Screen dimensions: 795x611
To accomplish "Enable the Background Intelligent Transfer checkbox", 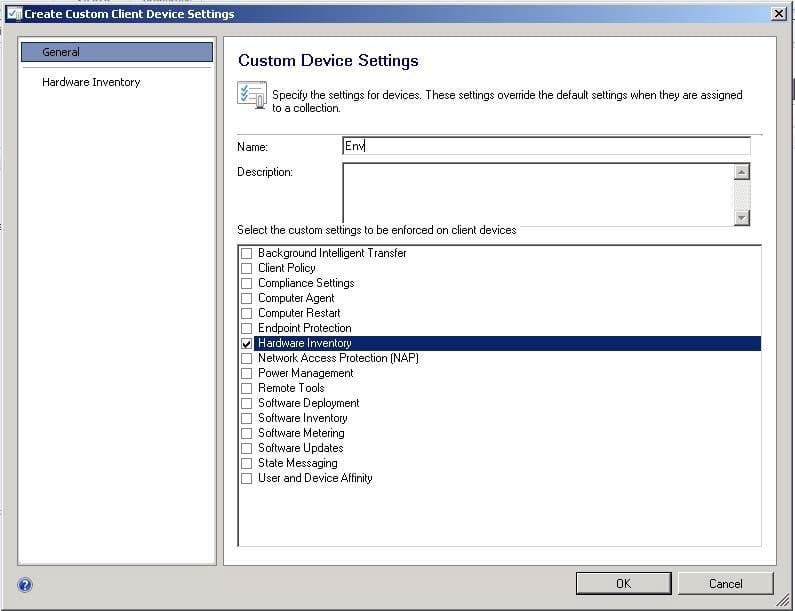I will (247, 254).
